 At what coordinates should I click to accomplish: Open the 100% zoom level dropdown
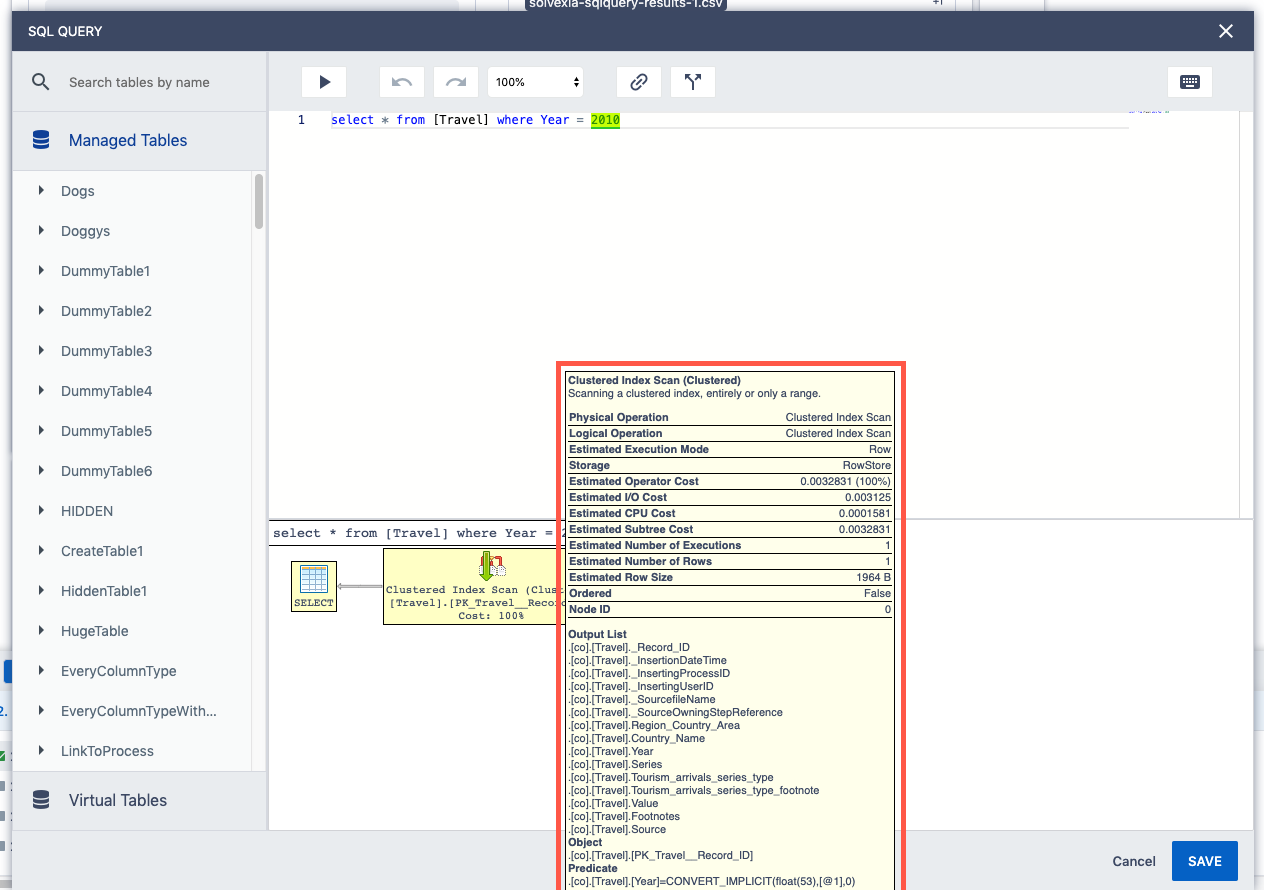[536, 82]
